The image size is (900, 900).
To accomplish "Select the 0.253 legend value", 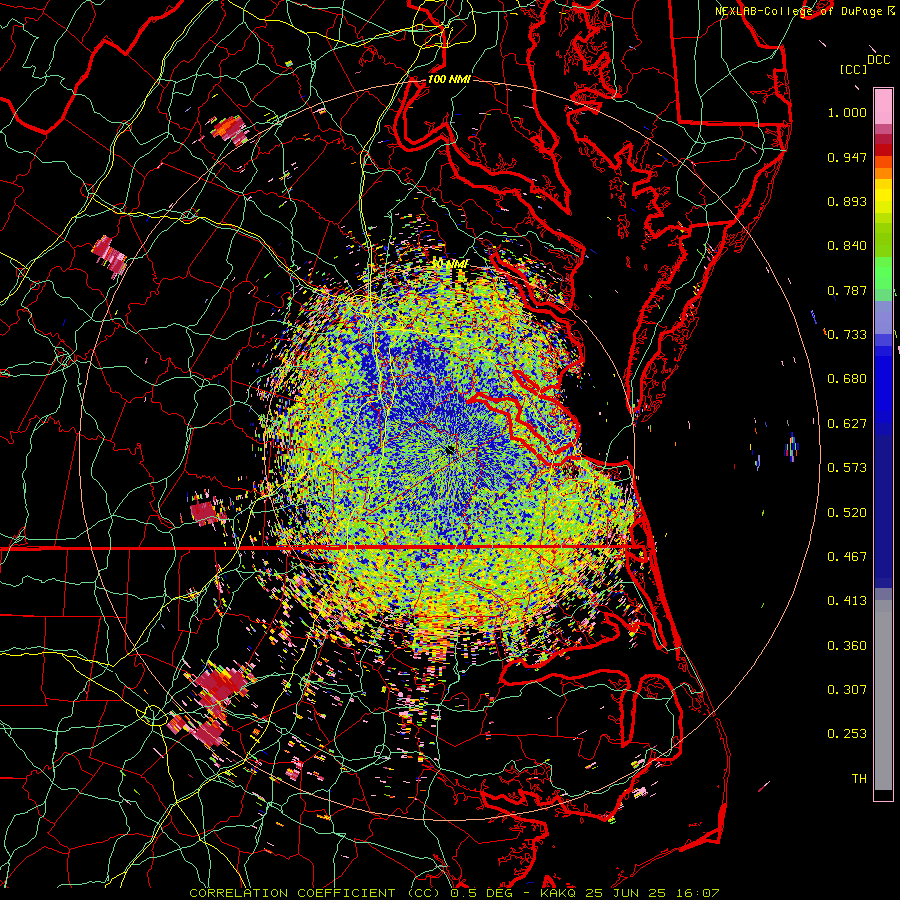I will coord(847,734).
